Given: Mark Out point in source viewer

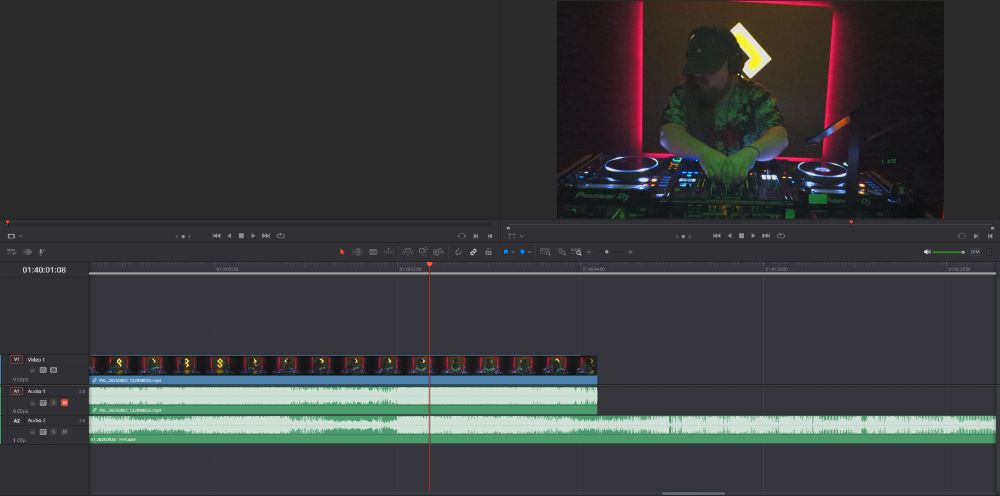Looking at the screenshot, I should tap(490, 236).
